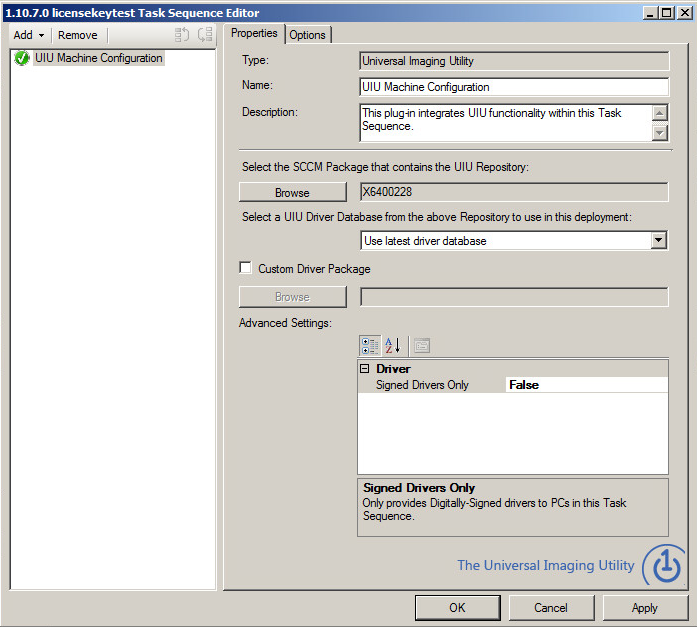Browse for the SCCM Package
697x627 pixels.
(x=292, y=192)
